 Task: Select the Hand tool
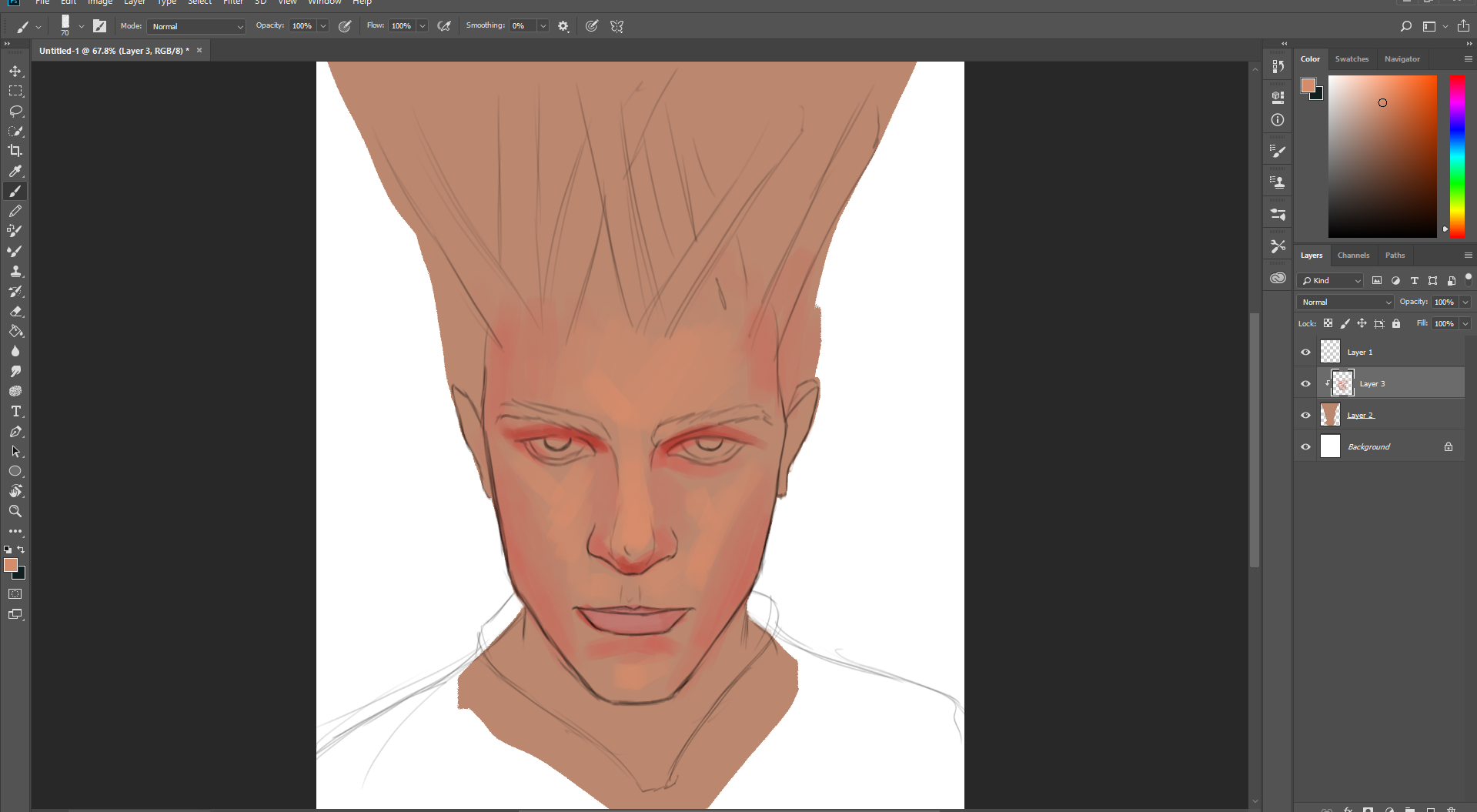(15, 491)
